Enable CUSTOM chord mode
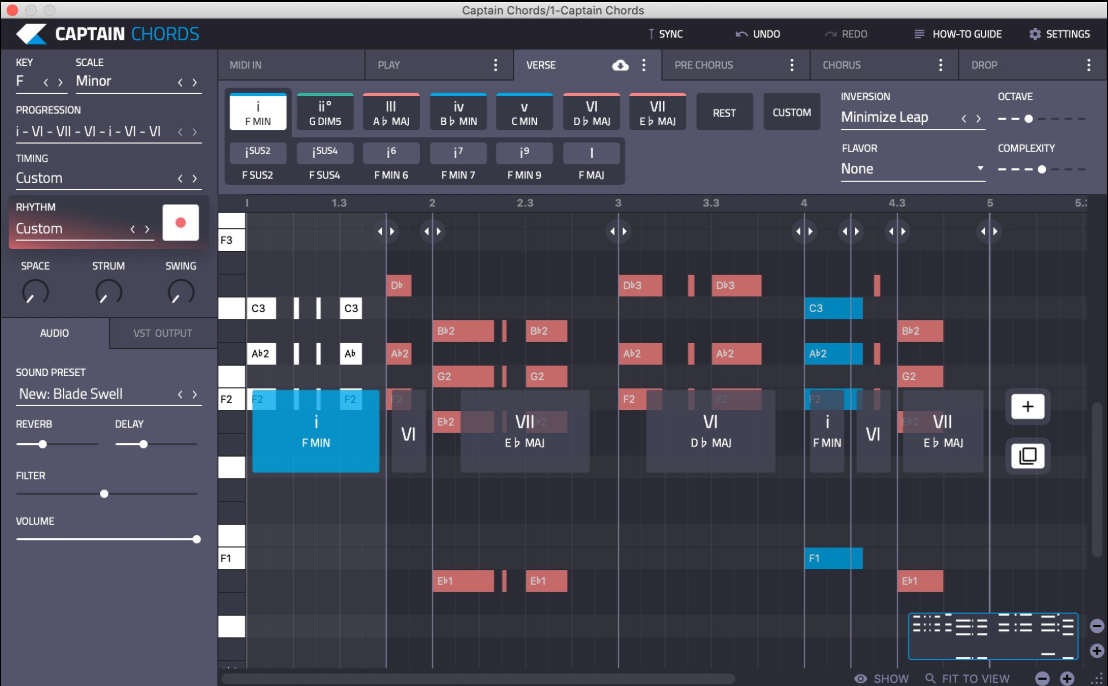This screenshot has width=1108, height=686. [x=792, y=111]
